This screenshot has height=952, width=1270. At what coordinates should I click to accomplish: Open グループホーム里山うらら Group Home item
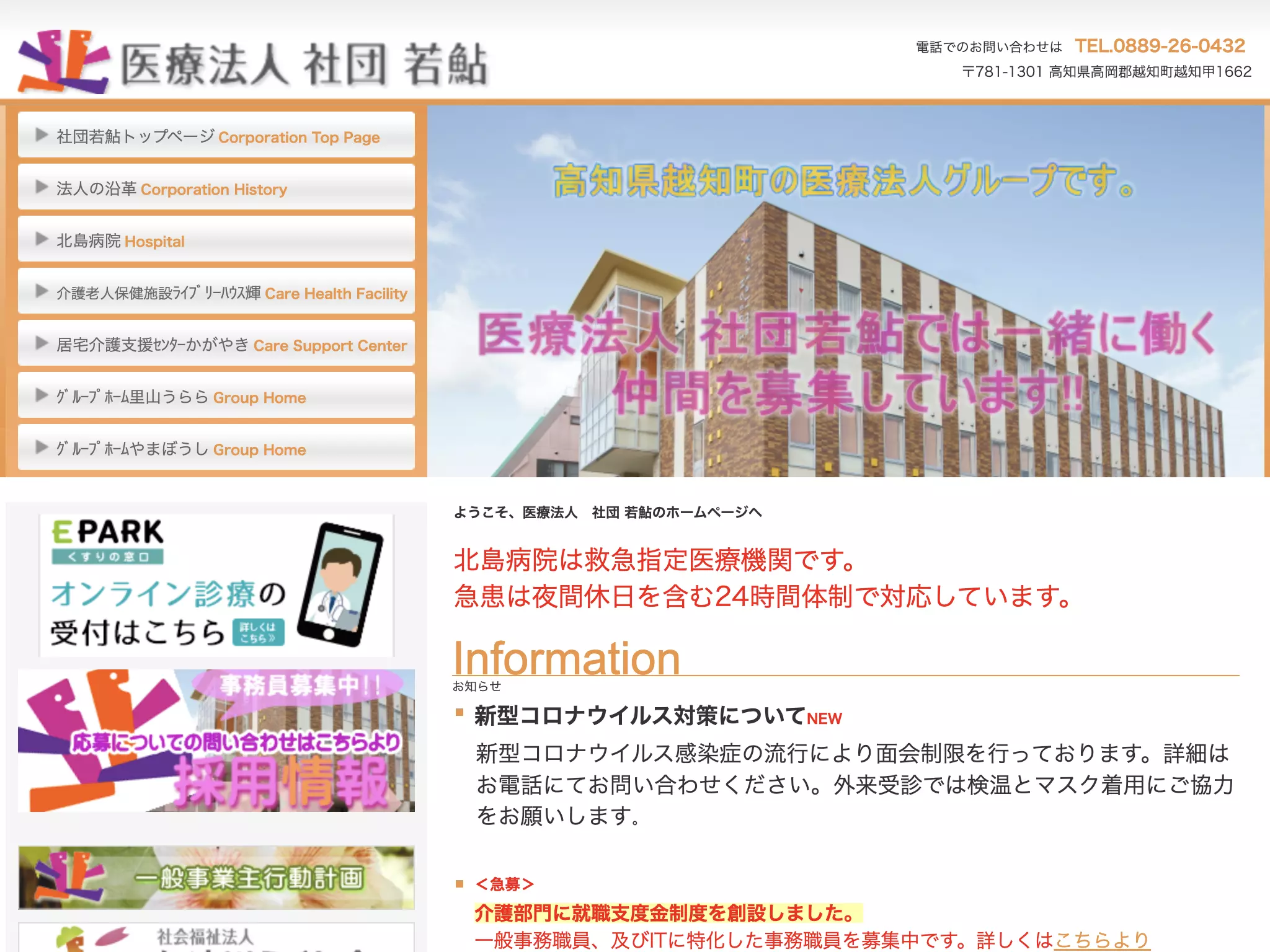216,395
